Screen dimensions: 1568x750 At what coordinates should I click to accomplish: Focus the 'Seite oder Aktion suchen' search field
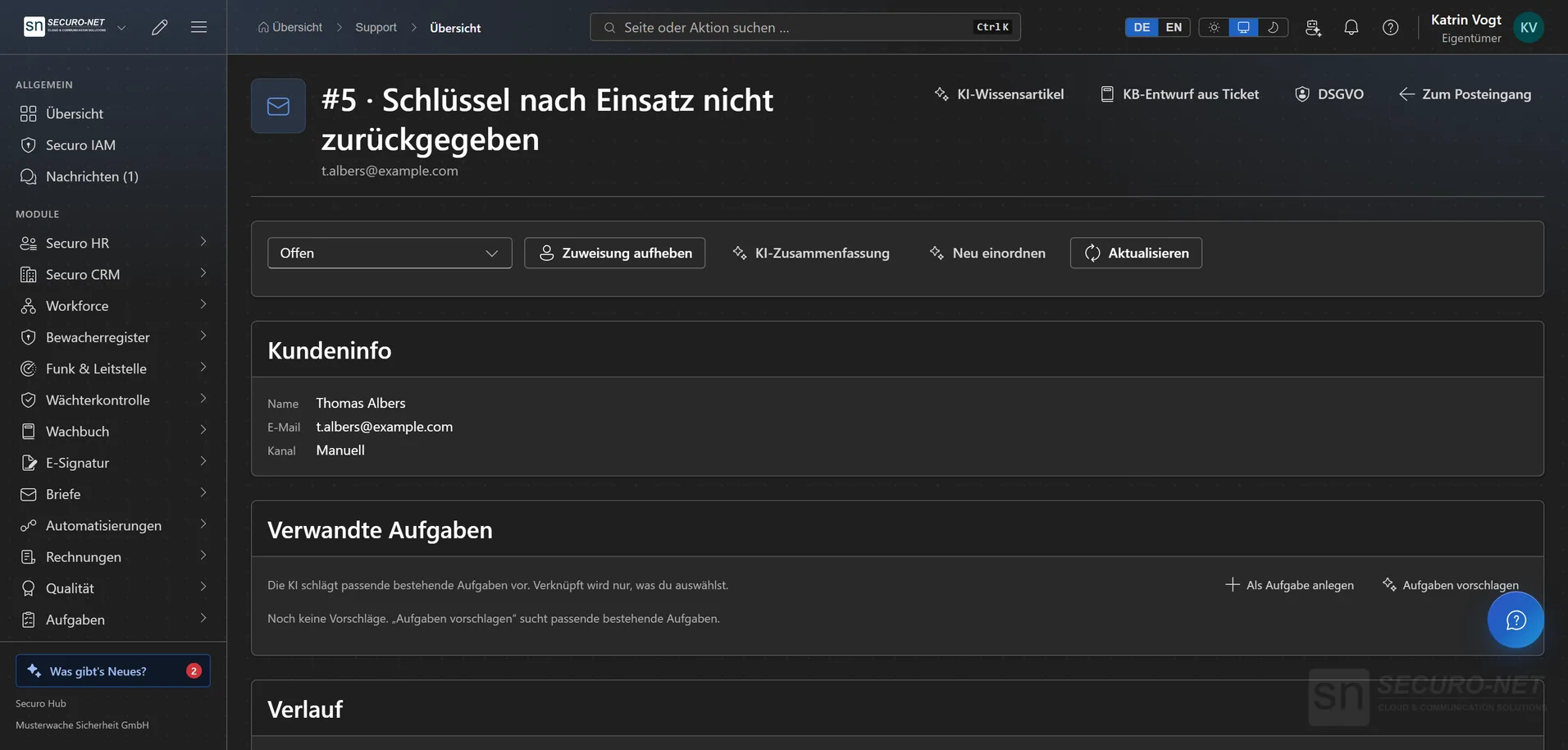point(805,27)
